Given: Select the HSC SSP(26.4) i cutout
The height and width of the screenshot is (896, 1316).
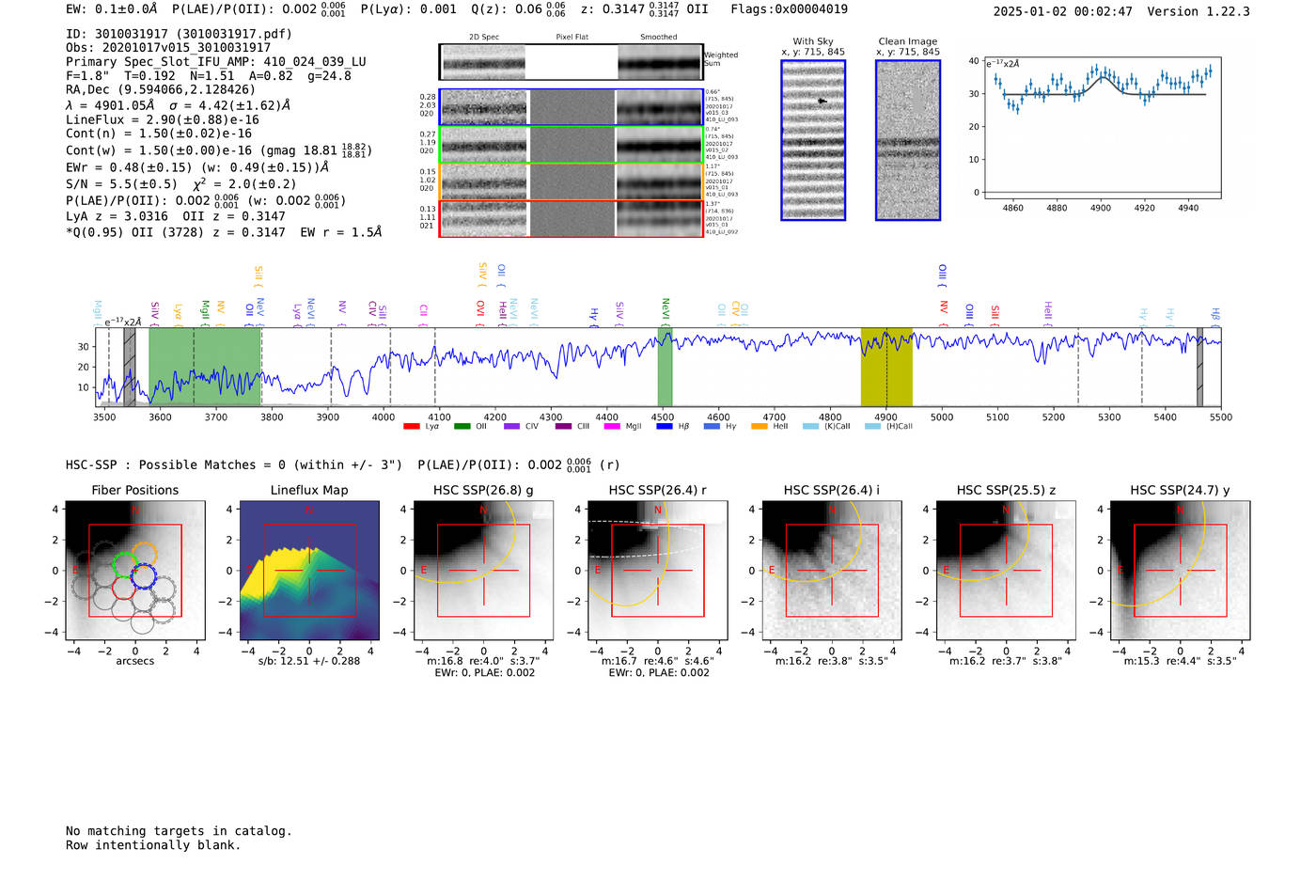Looking at the screenshot, I should pos(832,571).
